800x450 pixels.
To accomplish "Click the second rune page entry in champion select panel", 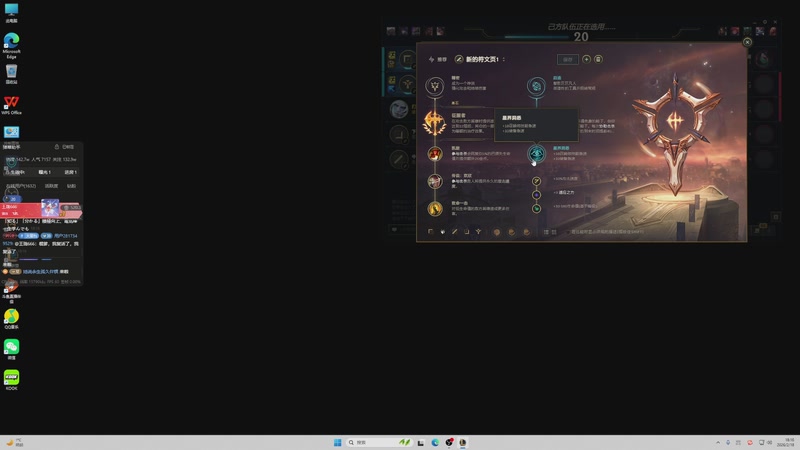I will [398, 84].
